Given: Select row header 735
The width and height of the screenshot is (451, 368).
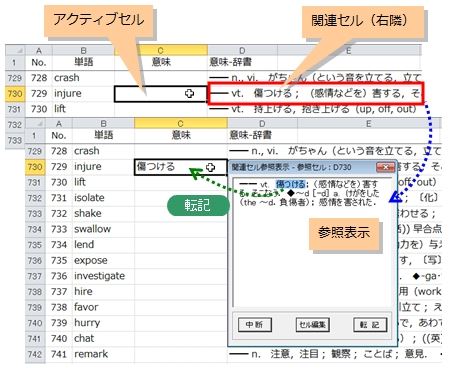Looking at the screenshot, I should pos(35,245).
